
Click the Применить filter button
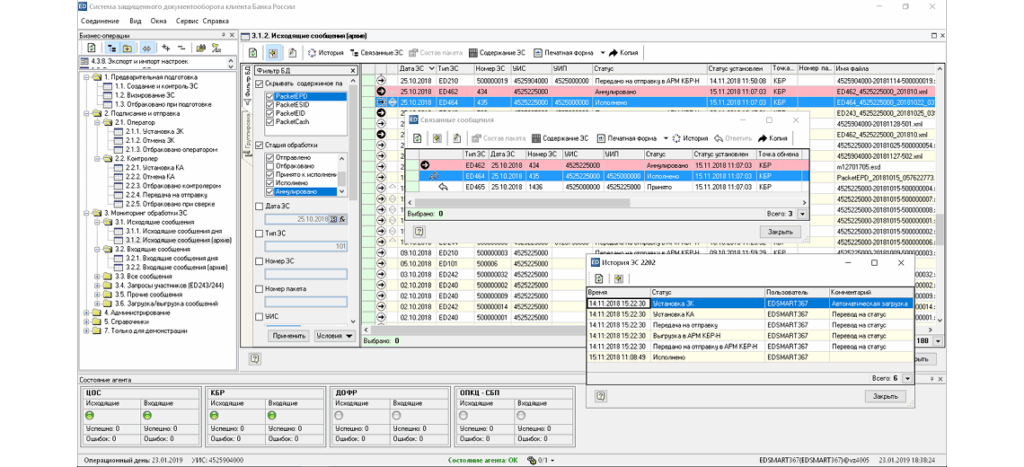(289, 336)
